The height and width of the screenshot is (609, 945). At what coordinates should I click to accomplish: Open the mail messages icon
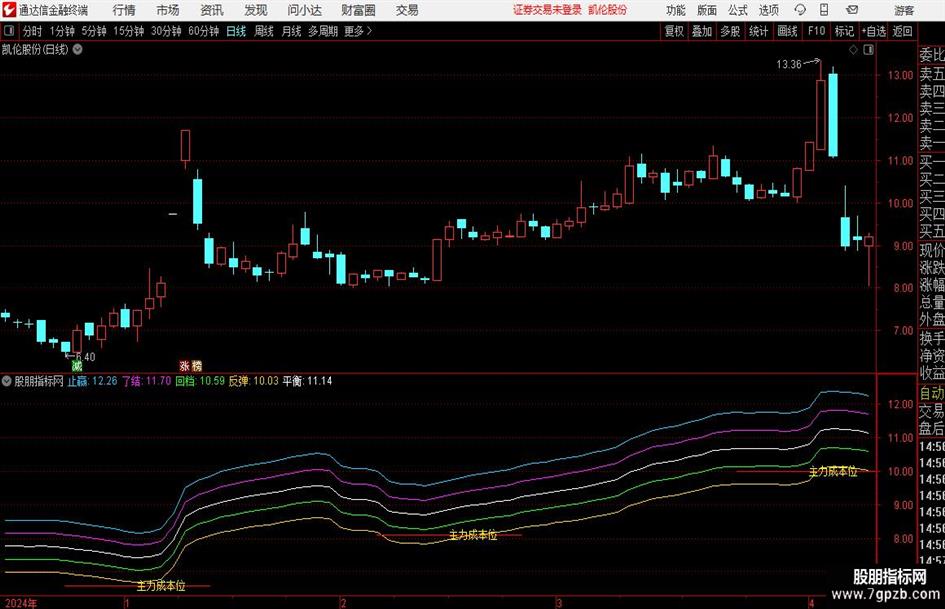[x=852, y=10]
